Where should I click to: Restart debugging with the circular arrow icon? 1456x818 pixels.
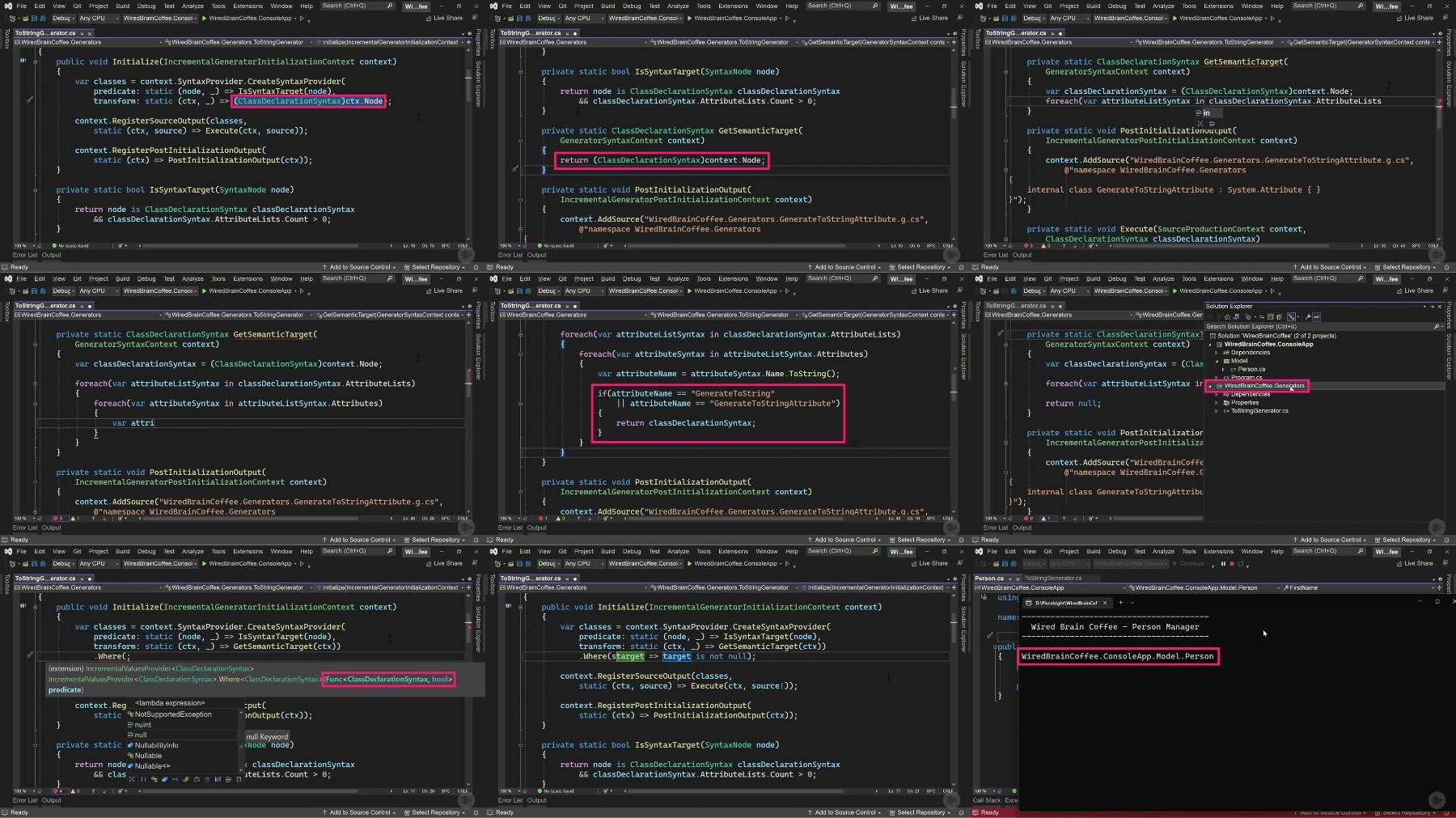coord(1240,564)
